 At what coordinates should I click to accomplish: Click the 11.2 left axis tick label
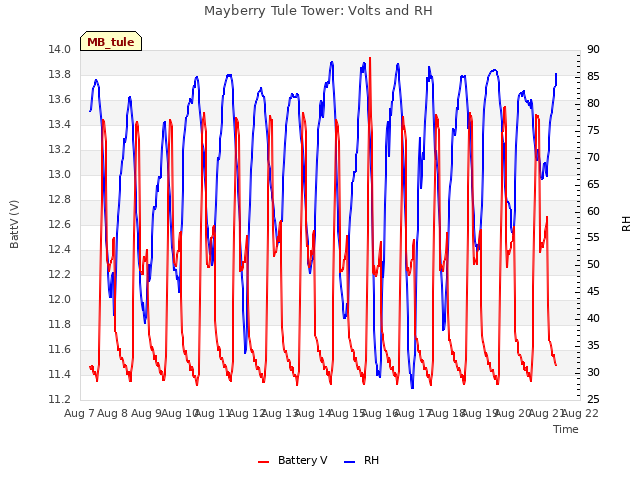coord(60,400)
